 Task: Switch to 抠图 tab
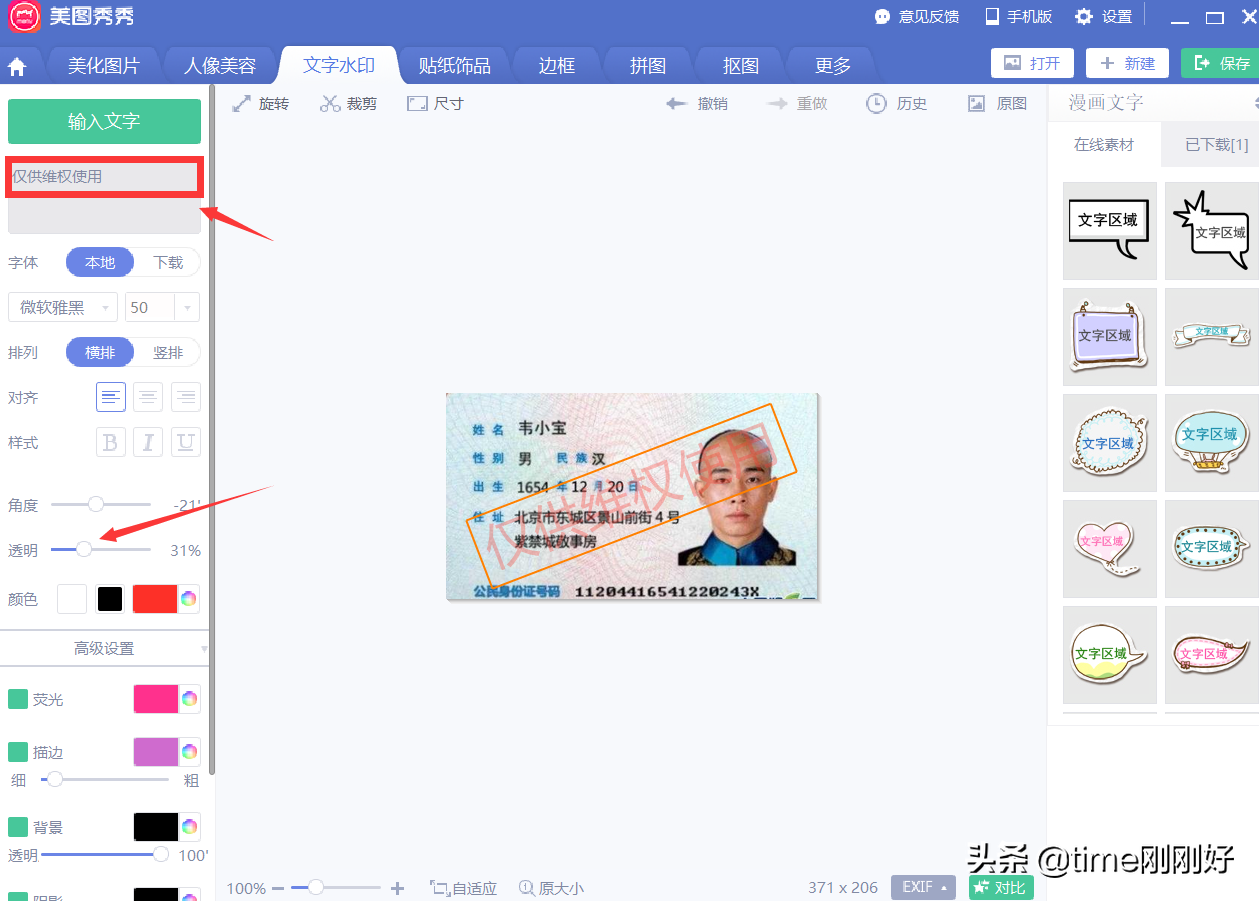741,66
